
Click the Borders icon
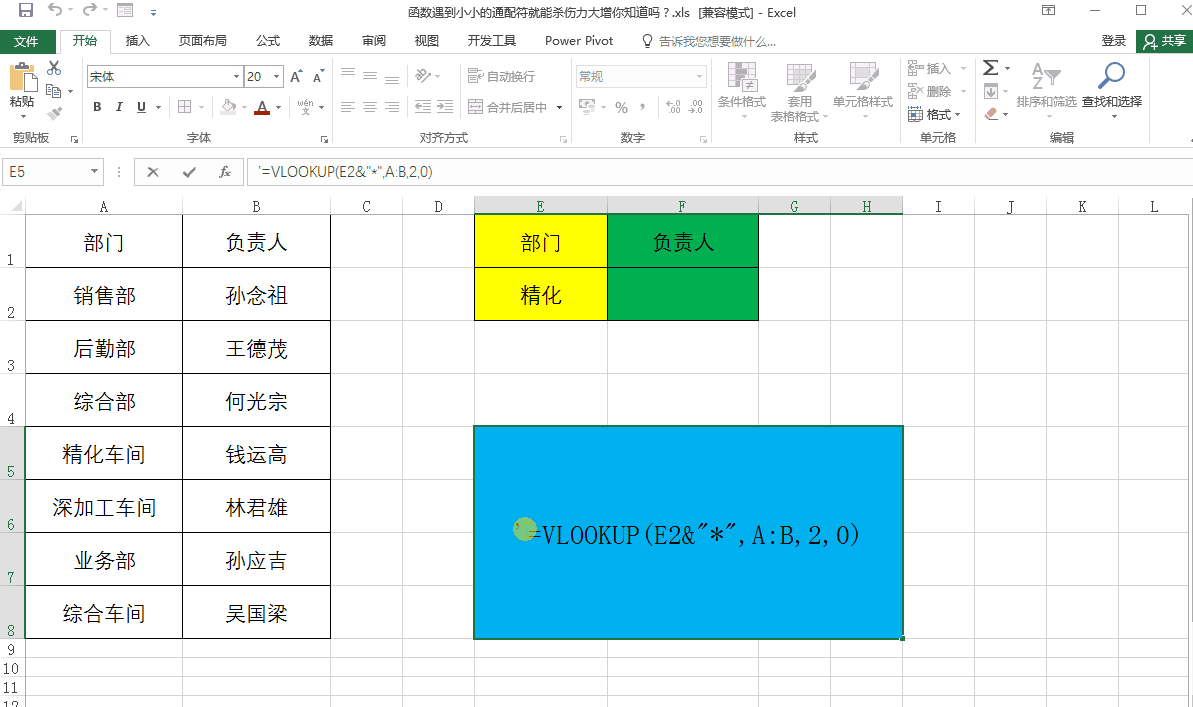coord(185,107)
